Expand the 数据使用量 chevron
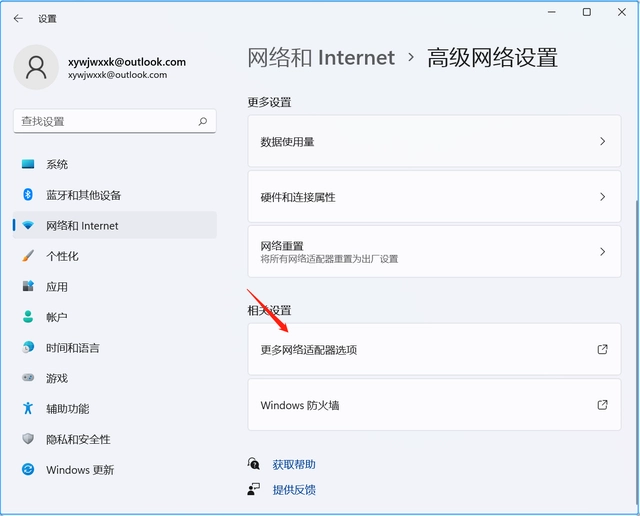Screen dimensions: 640x516 point(602,141)
